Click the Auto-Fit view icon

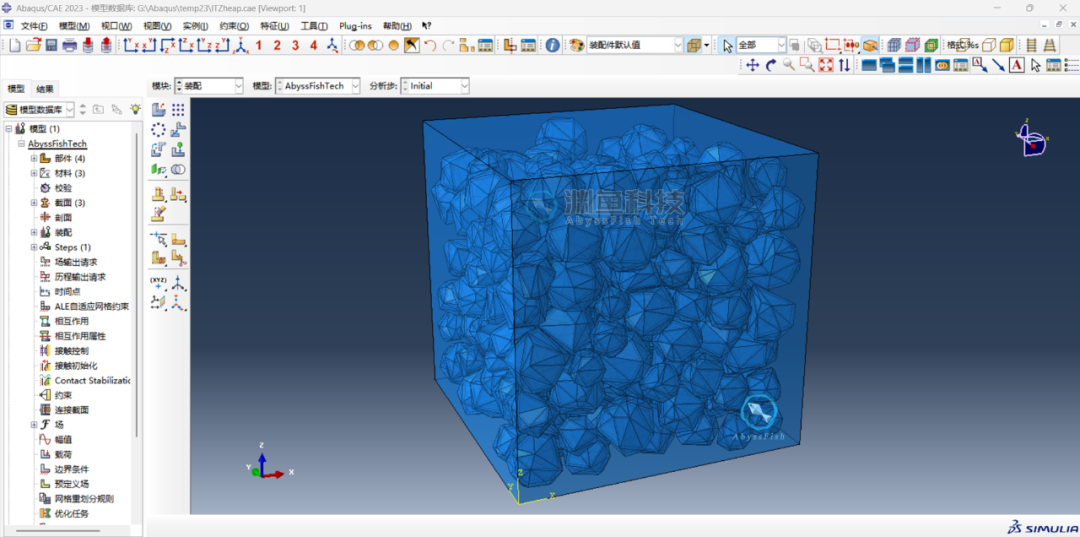[825, 65]
